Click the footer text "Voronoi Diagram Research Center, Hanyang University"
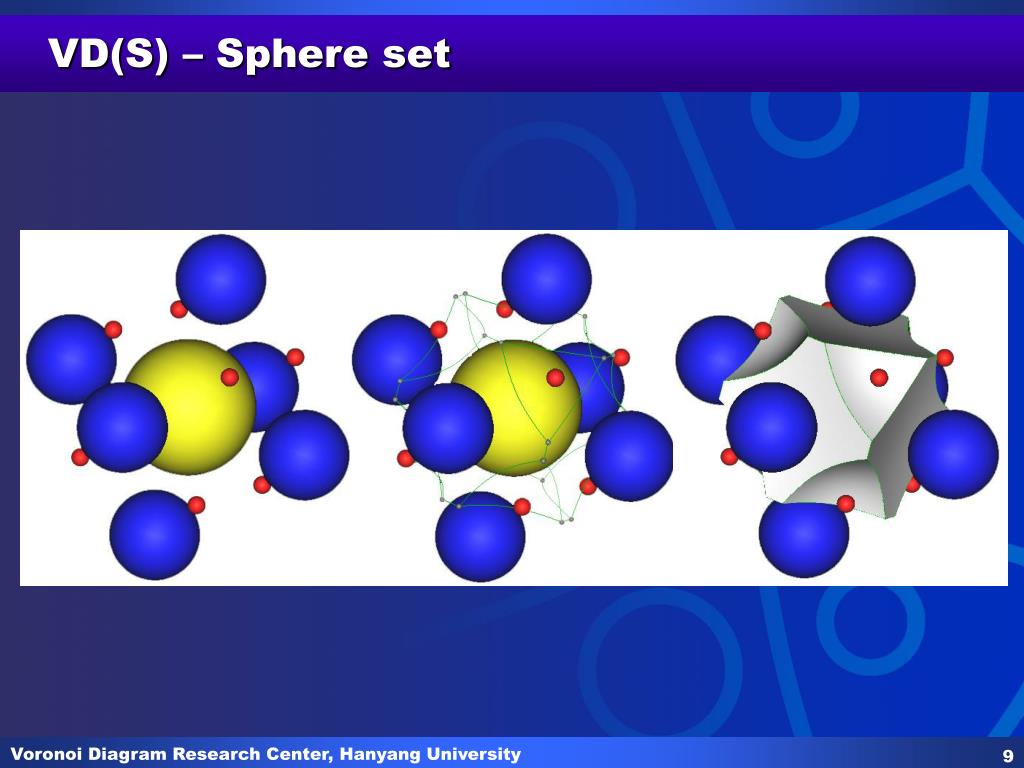This screenshot has width=1024, height=768. (x=266, y=754)
